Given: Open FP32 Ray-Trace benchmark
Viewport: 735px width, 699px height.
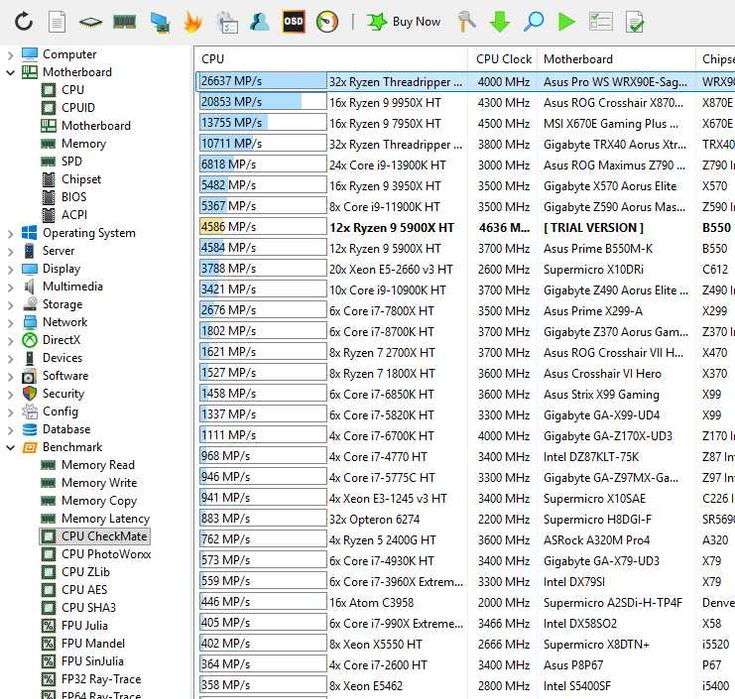Looking at the screenshot, I should tap(101, 679).
